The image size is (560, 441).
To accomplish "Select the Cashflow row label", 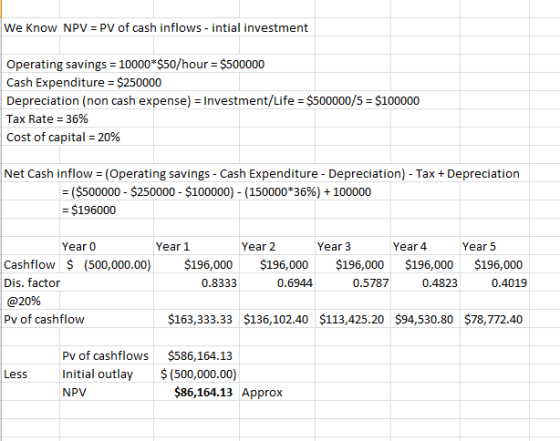I will tap(29, 265).
